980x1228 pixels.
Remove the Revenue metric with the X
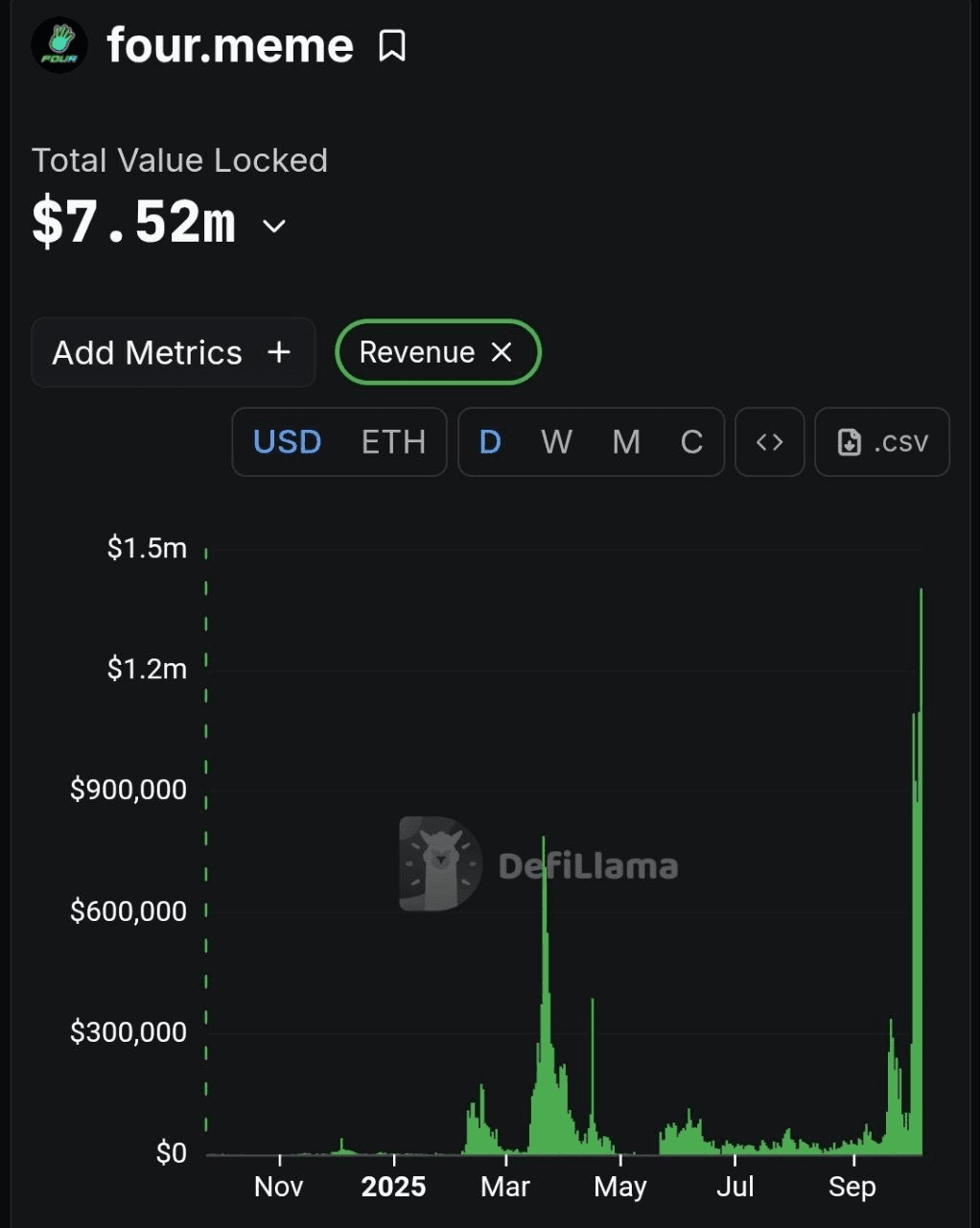point(502,352)
